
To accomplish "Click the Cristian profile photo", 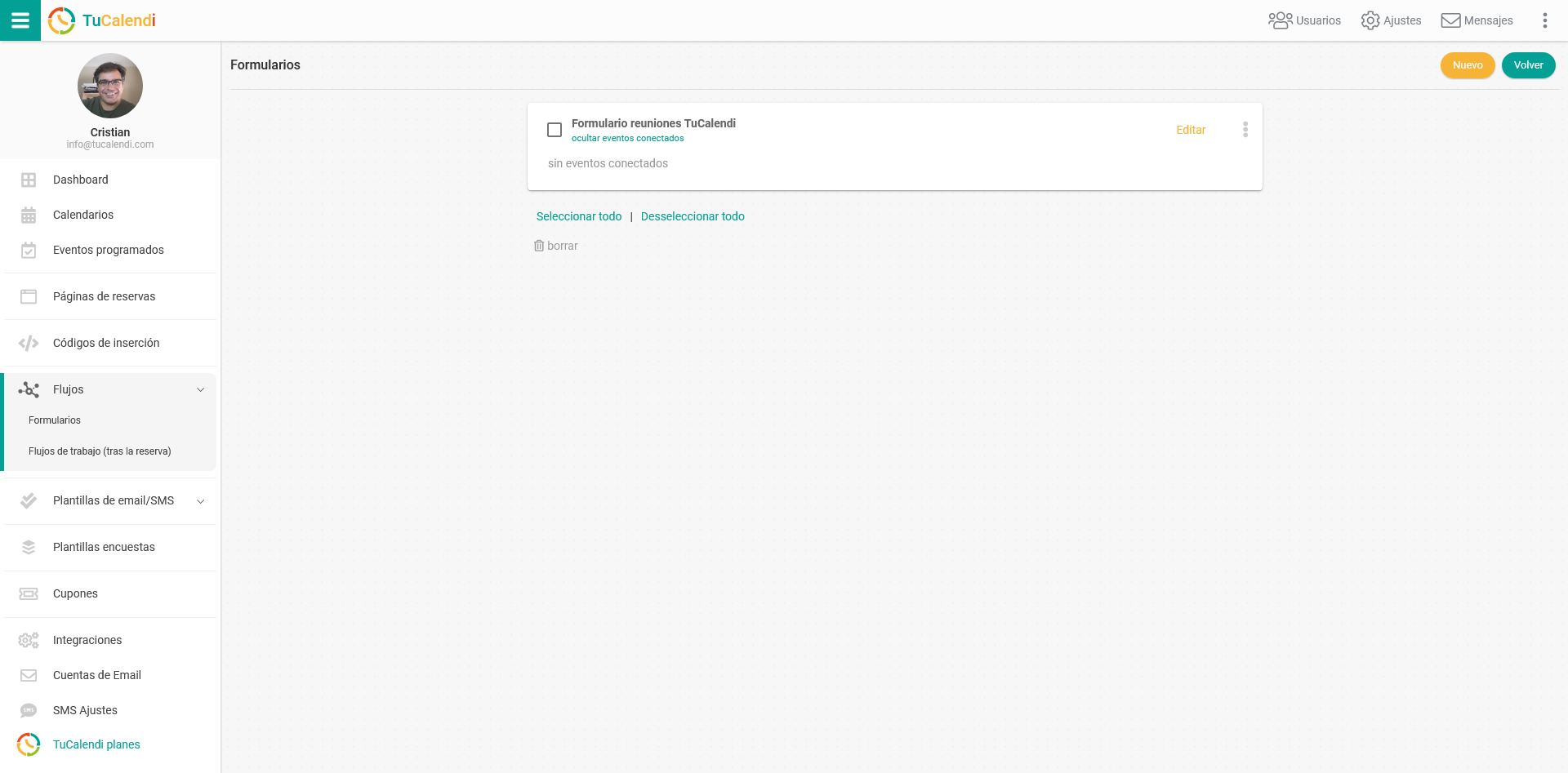I will [x=110, y=86].
